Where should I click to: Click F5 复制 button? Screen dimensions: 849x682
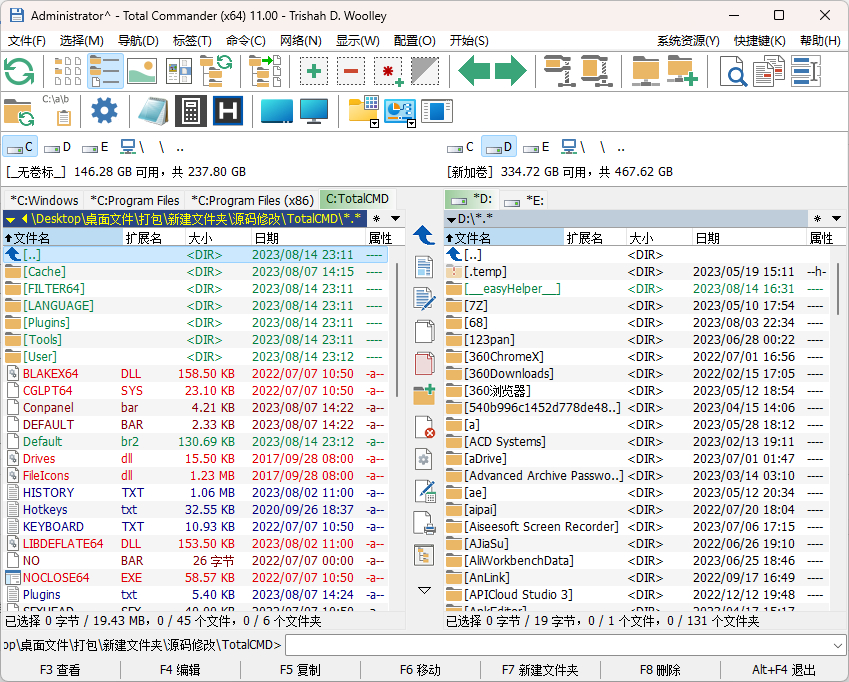coord(301,670)
